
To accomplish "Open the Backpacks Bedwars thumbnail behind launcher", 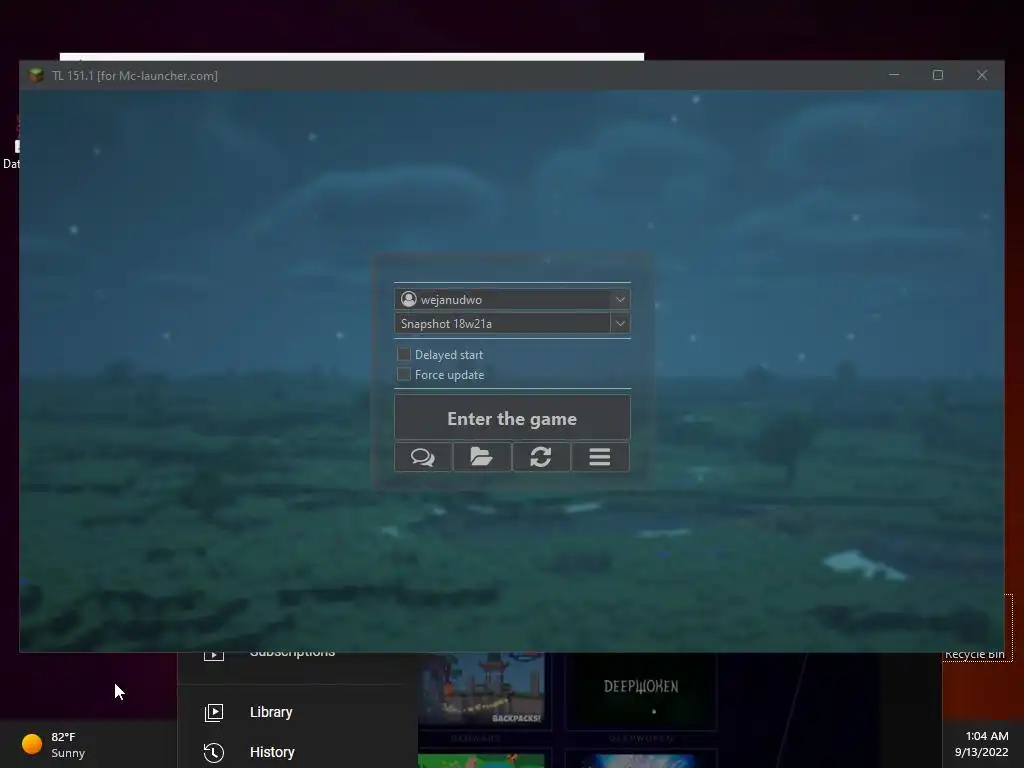I will pyautogui.click(x=481, y=690).
